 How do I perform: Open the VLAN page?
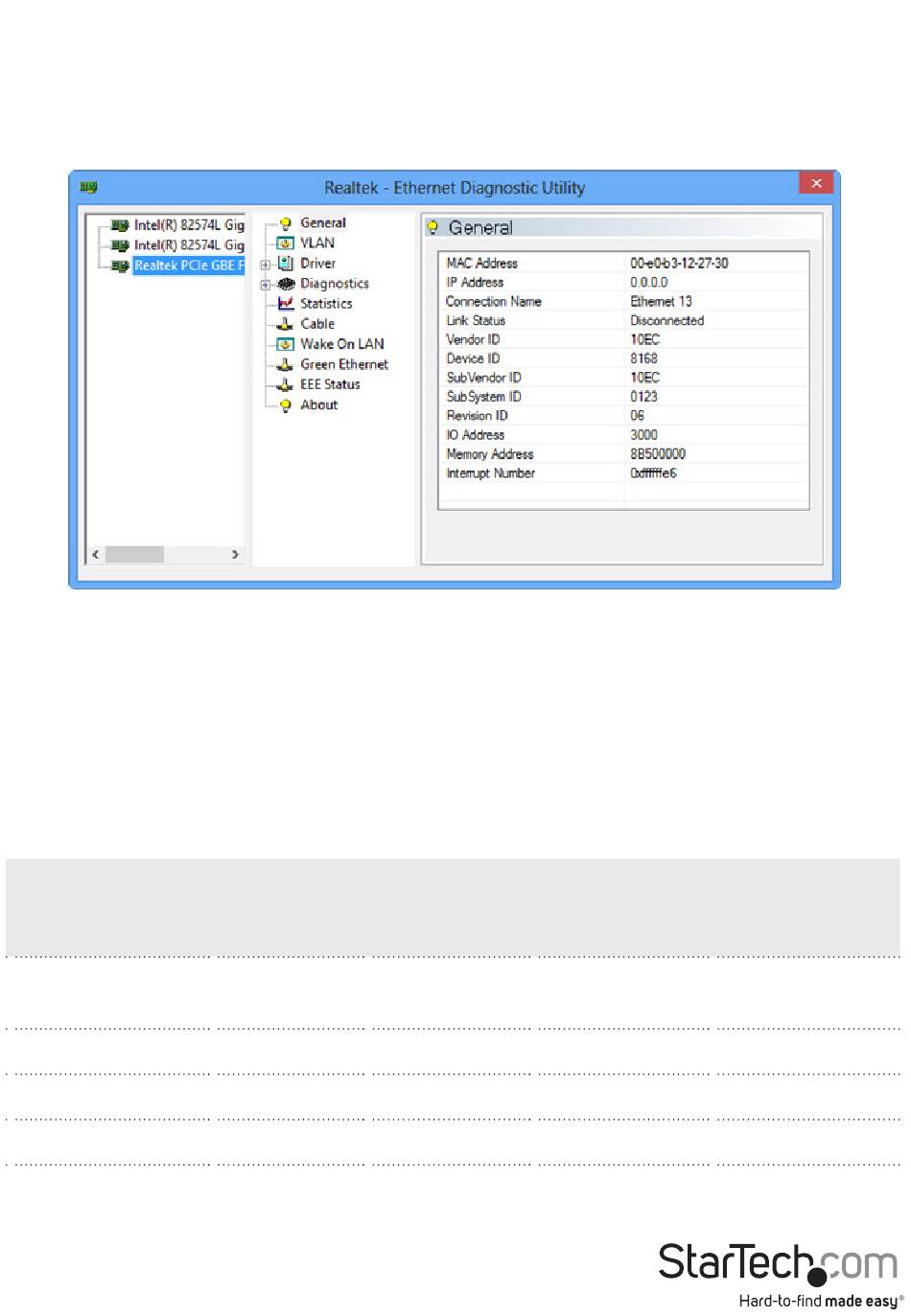tap(317, 243)
